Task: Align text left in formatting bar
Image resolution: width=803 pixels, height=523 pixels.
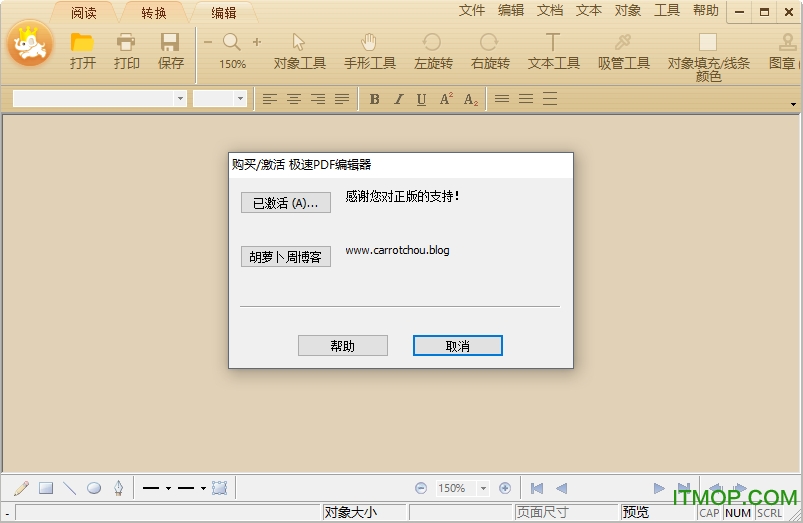Action: (x=270, y=99)
